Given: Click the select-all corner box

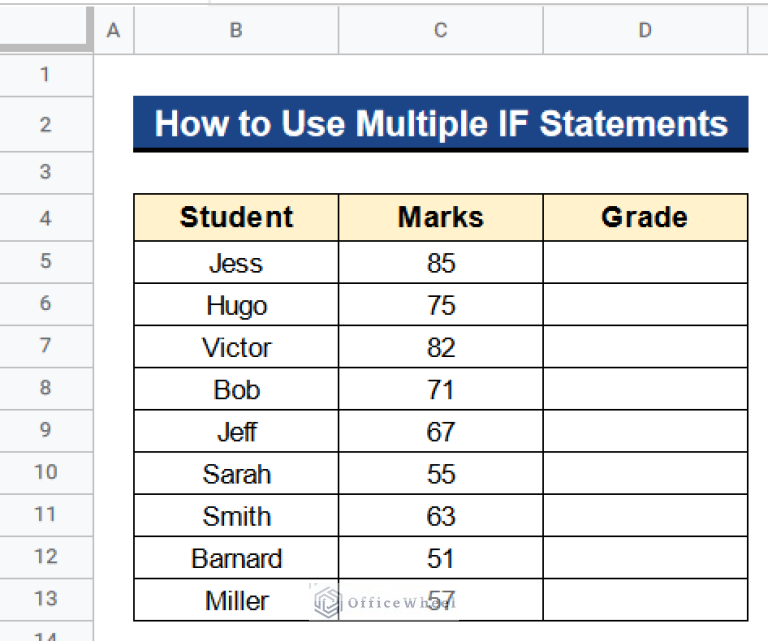Looking at the screenshot, I should click(46, 31).
